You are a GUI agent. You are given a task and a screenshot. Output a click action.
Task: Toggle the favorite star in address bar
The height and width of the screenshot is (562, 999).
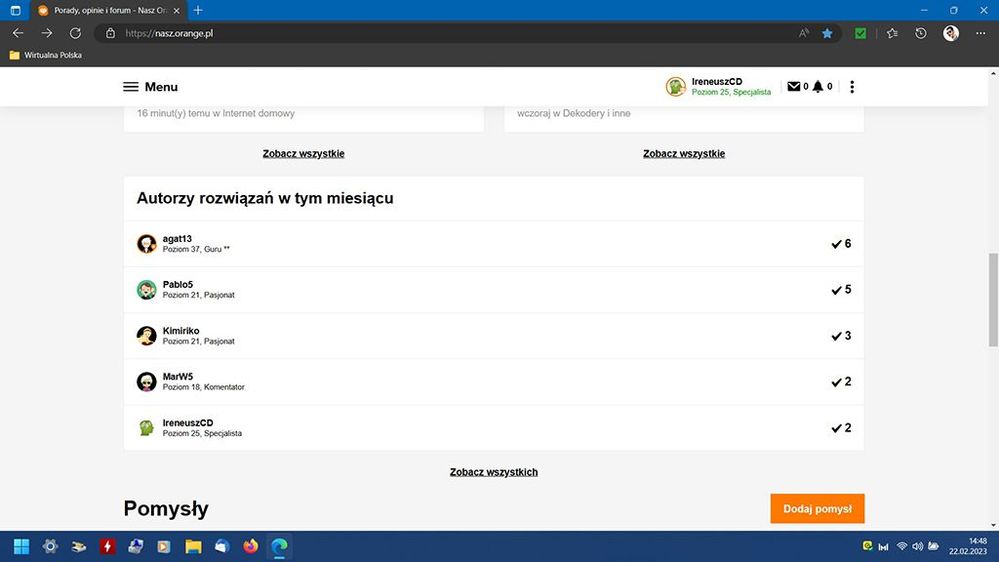827,33
